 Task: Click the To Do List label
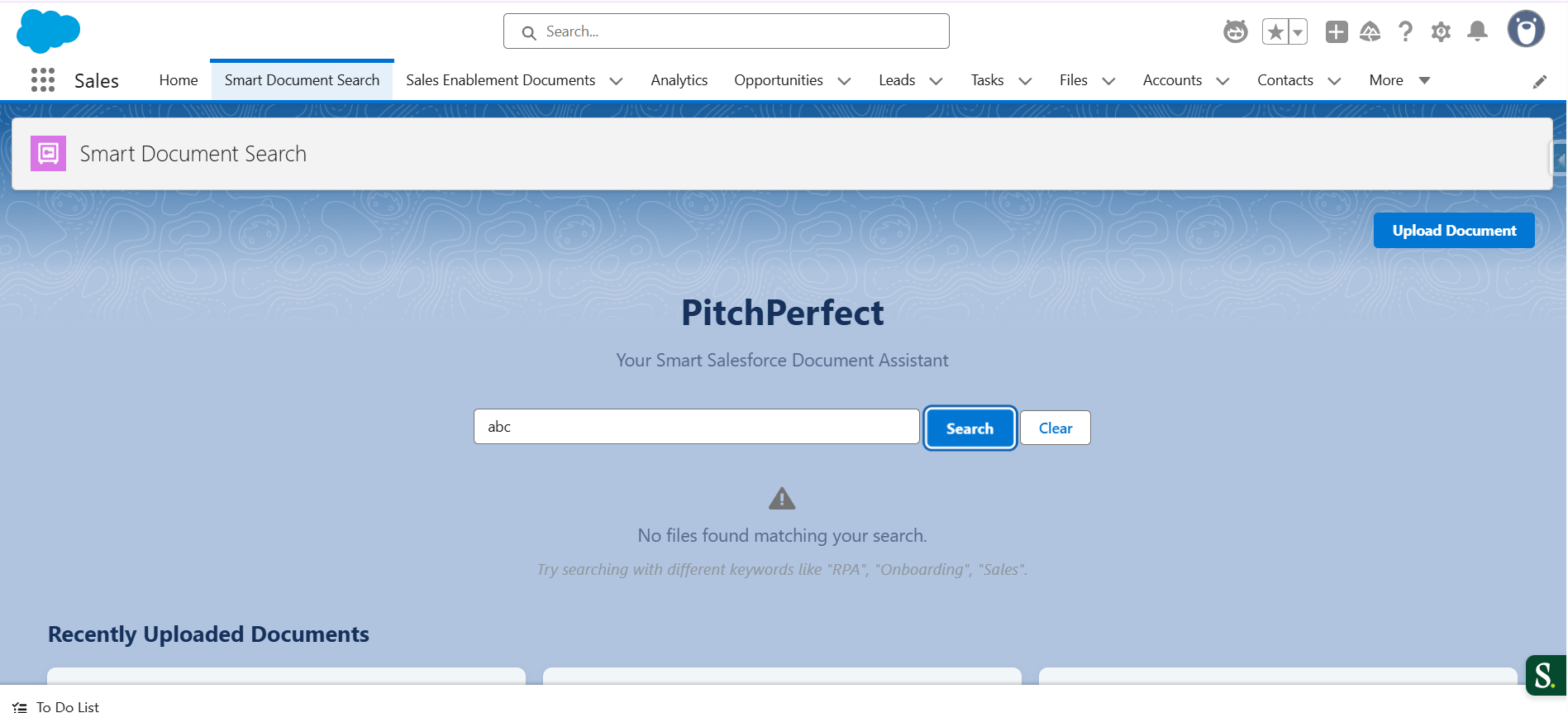click(x=68, y=707)
